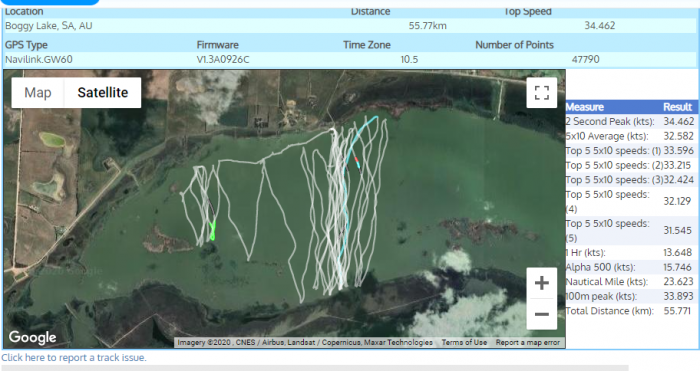Click the red speed marker on track
Image resolution: width=700 pixels, height=371 pixels.
coord(356,159)
